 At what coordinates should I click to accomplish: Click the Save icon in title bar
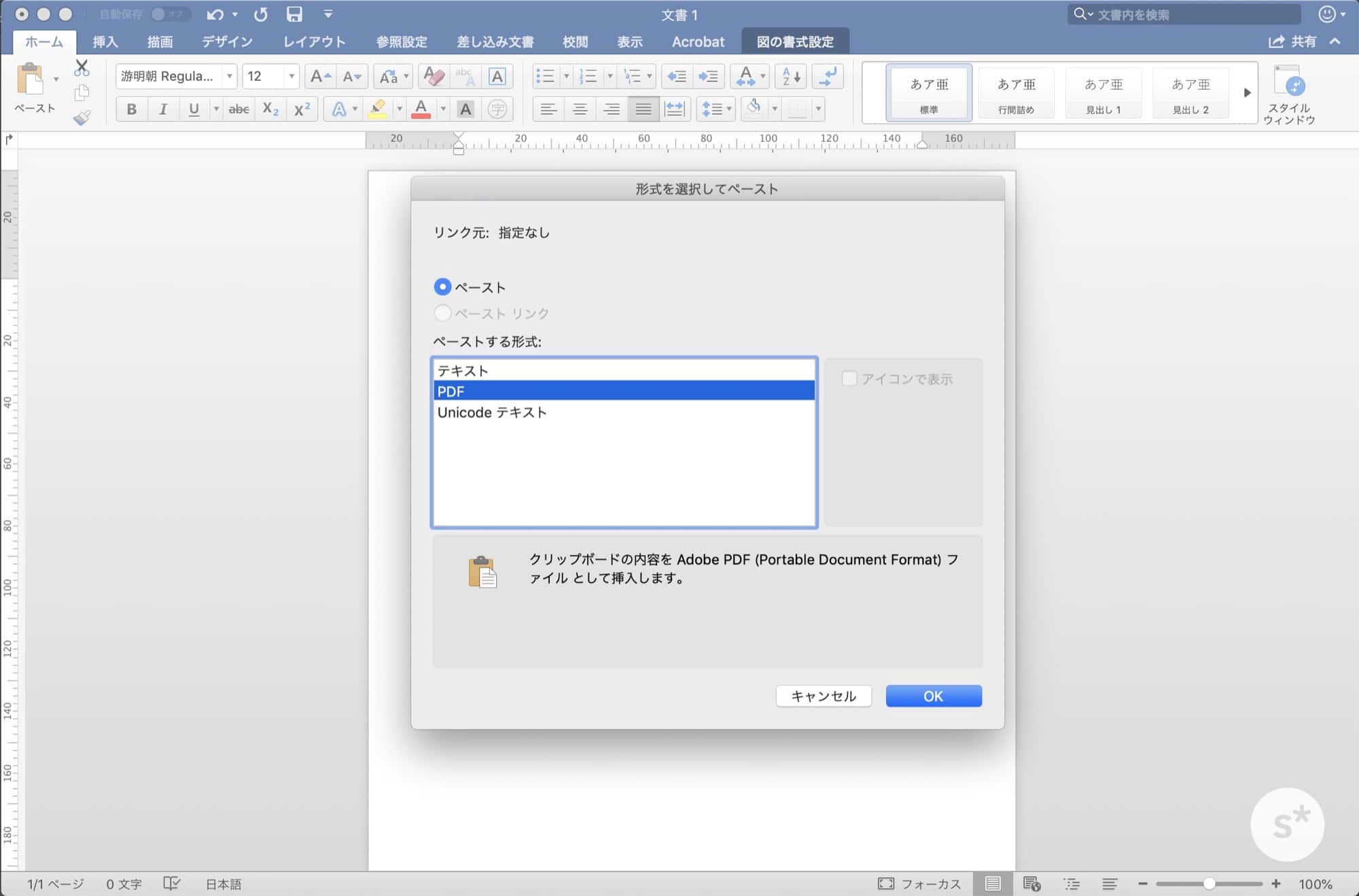294,14
